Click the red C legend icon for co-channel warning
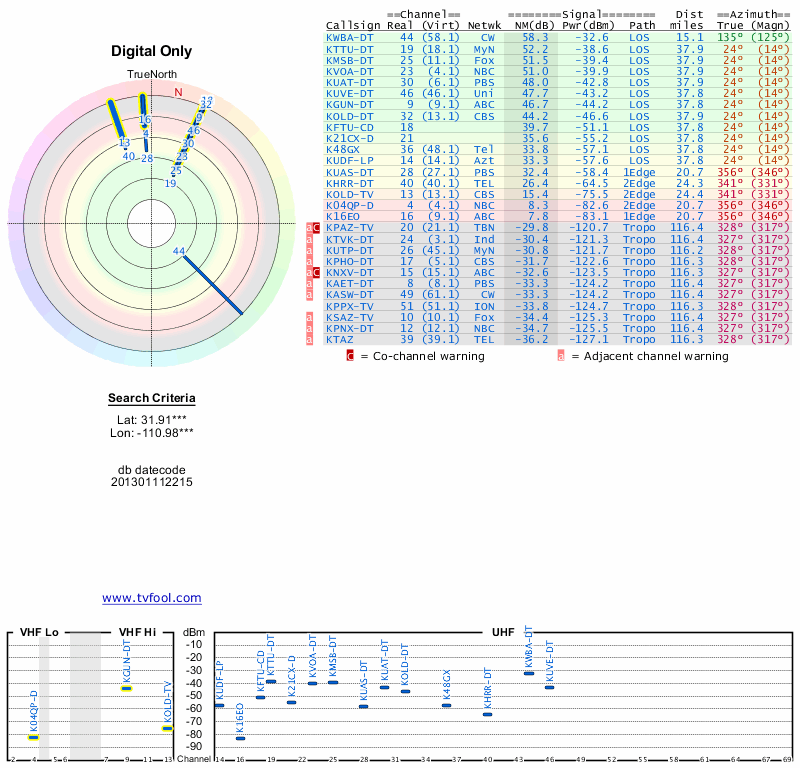Image resolution: width=800 pixels, height=768 pixels. point(350,356)
